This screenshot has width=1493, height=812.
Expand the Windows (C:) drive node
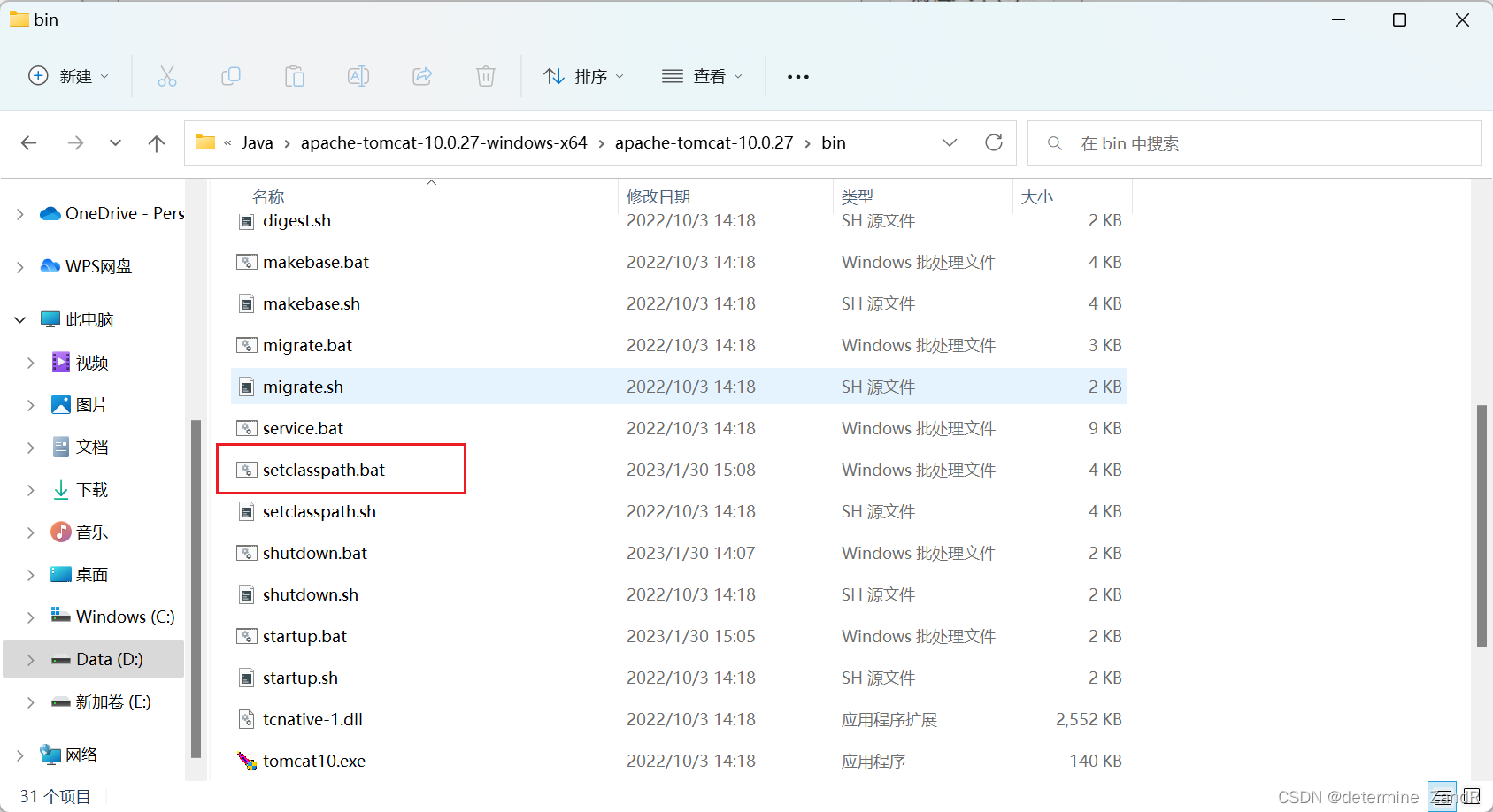(31, 617)
